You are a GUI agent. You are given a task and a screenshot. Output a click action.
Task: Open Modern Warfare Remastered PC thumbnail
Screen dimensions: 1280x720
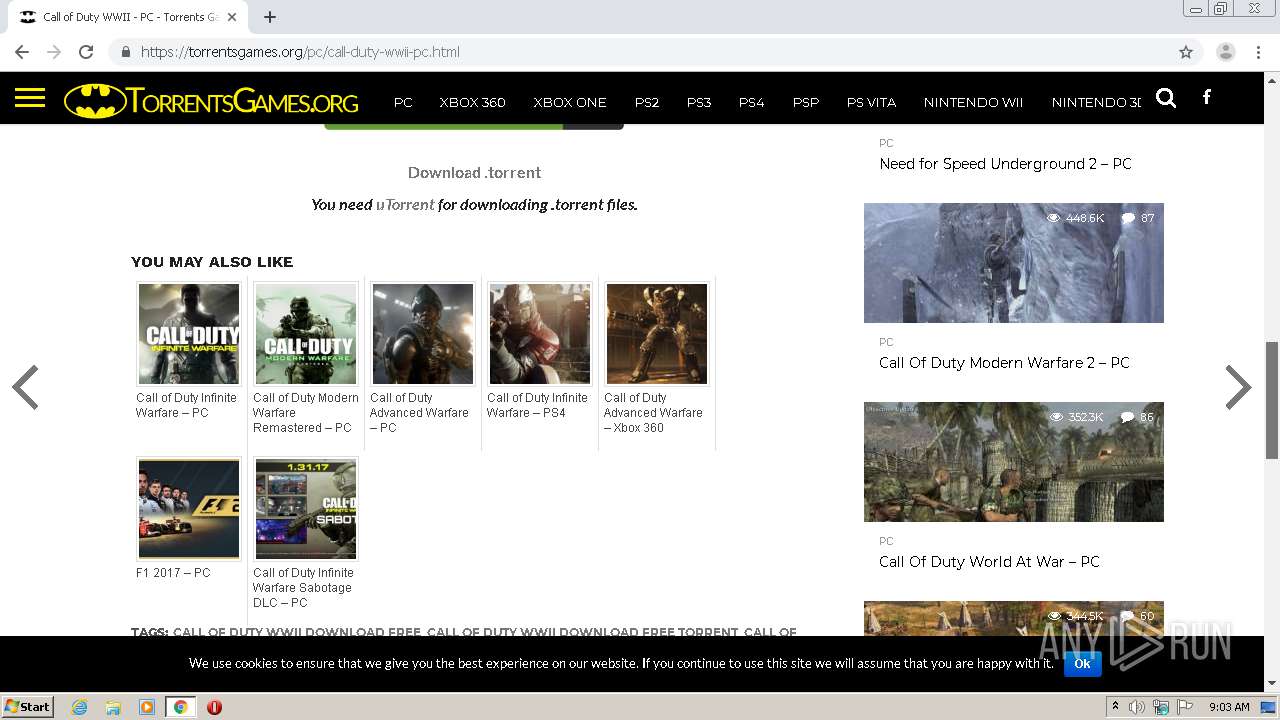[x=306, y=334]
